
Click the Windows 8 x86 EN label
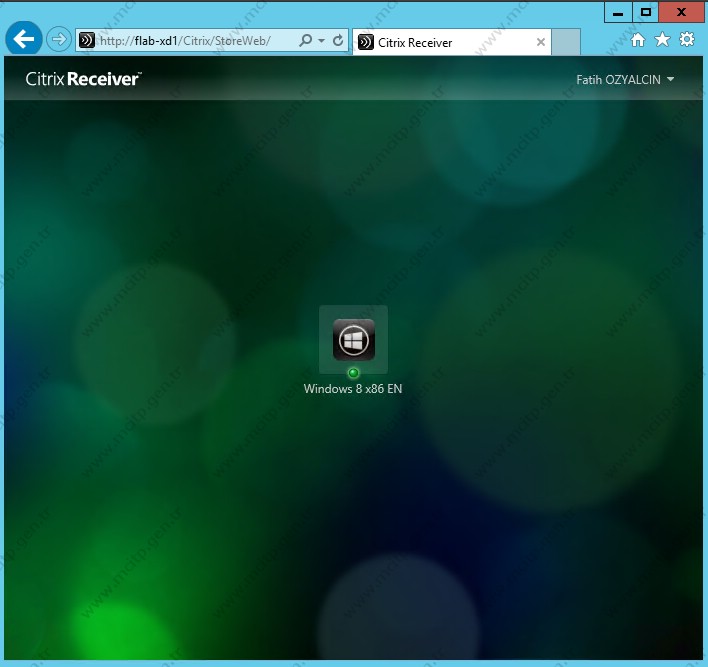click(x=353, y=389)
